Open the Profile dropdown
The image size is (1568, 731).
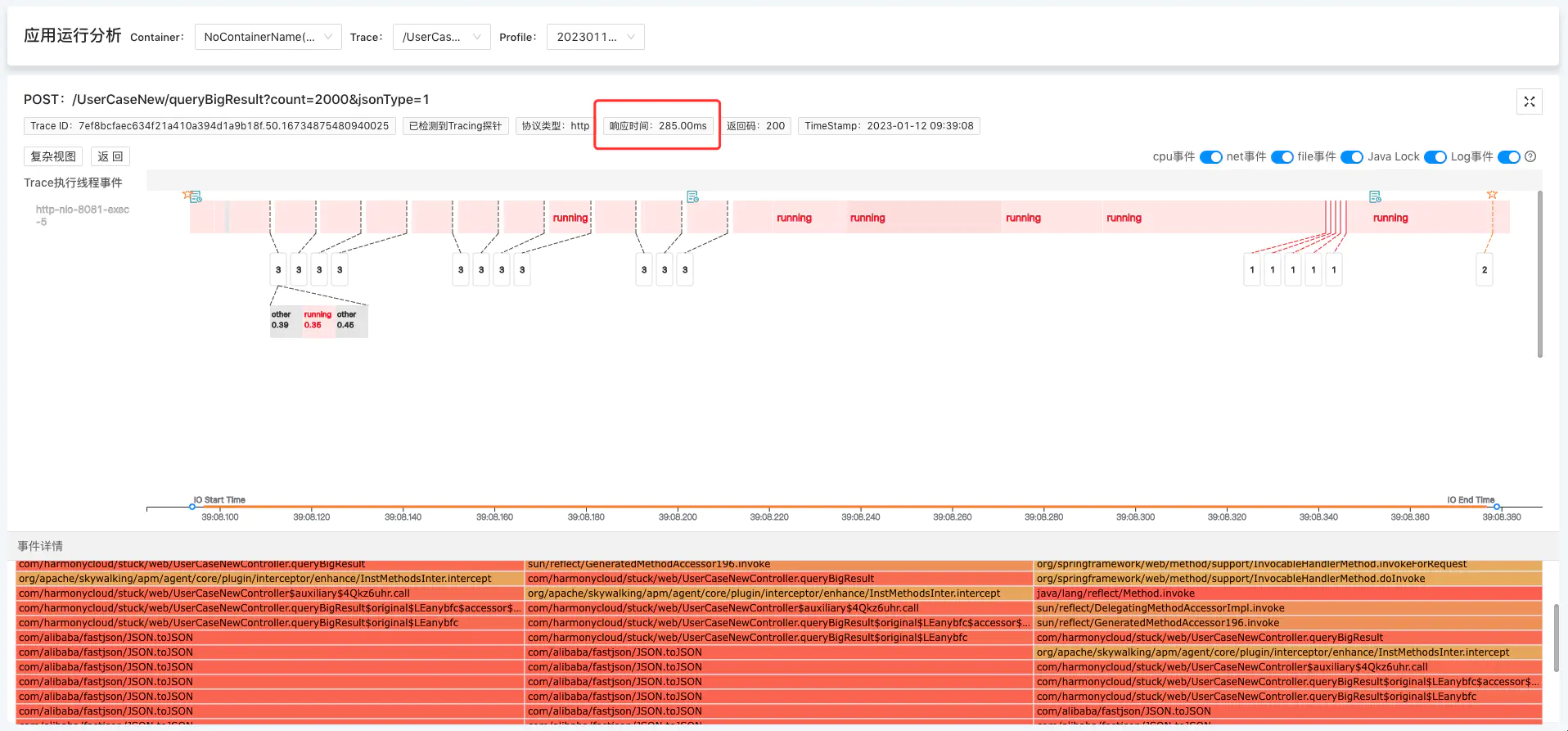coord(595,37)
